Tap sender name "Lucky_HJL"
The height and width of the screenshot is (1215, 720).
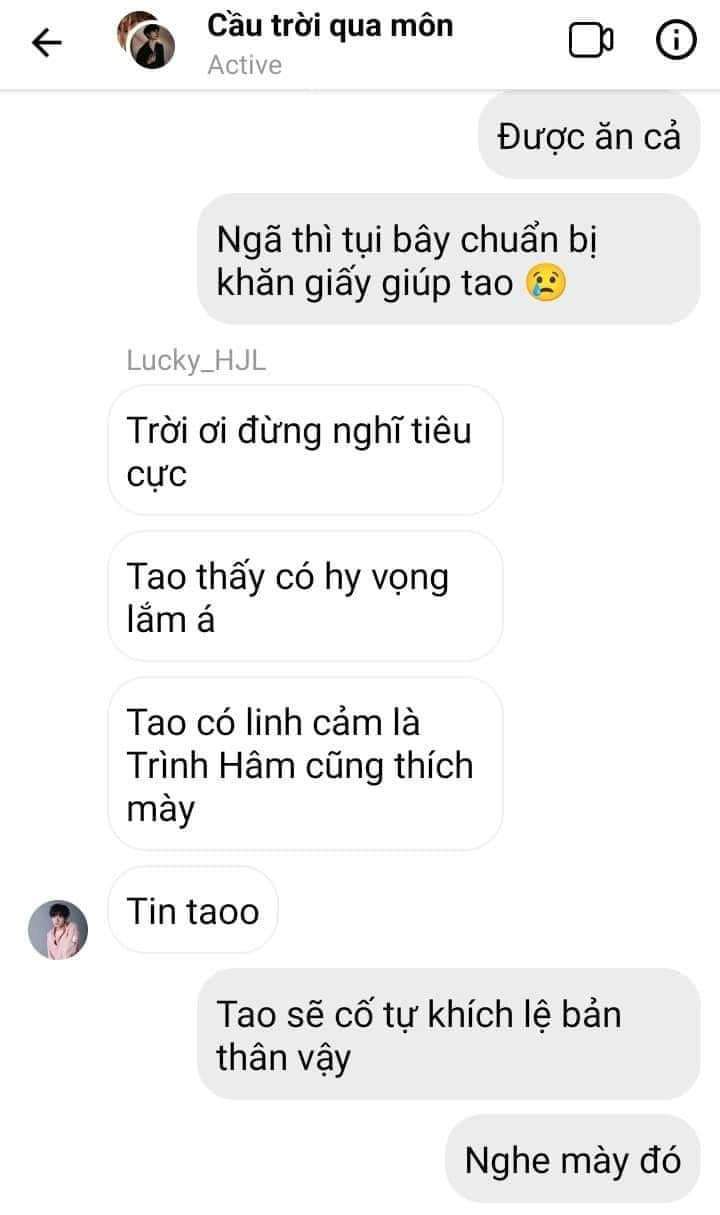[x=196, y=361]
